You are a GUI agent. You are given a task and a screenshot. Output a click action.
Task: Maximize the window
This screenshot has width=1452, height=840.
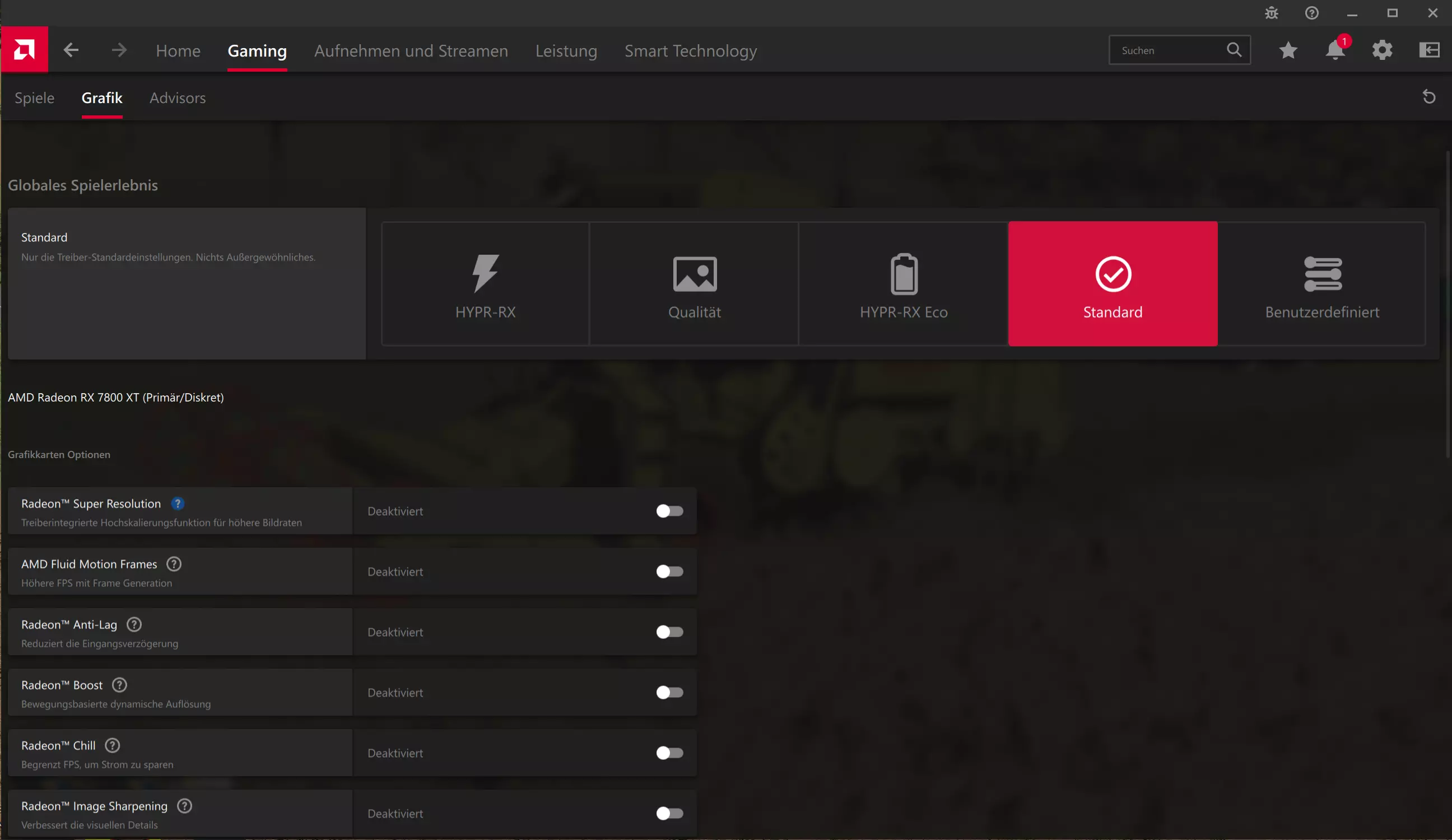[1393, 13]
